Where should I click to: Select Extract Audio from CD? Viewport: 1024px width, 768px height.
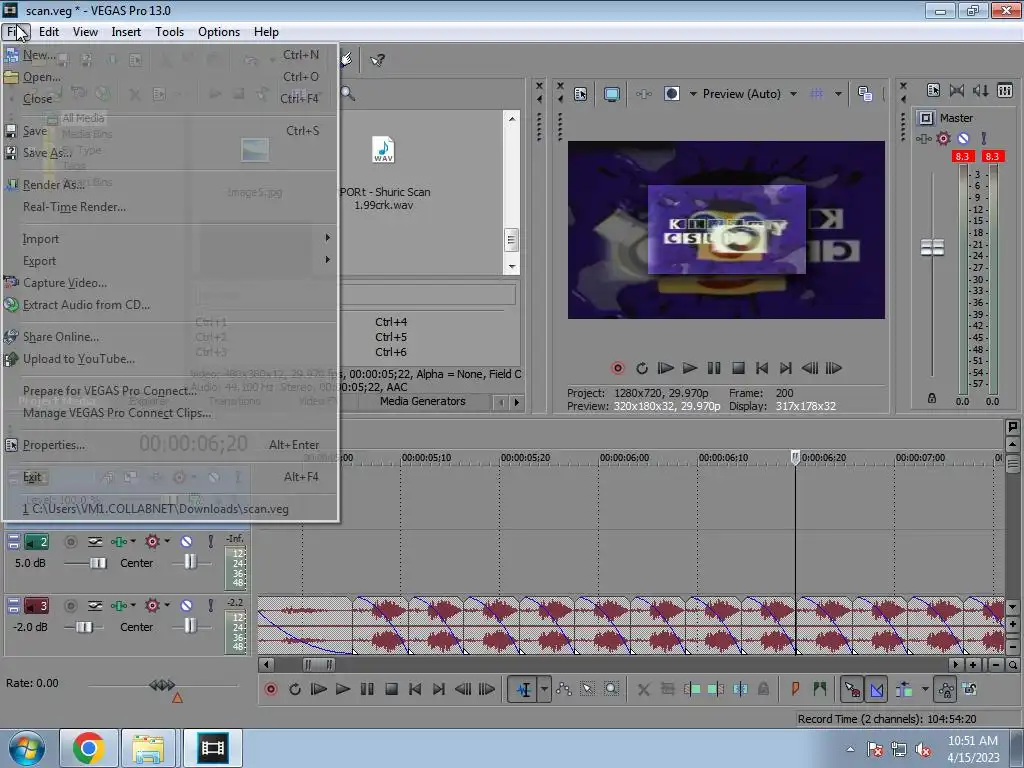coord(170,304)
